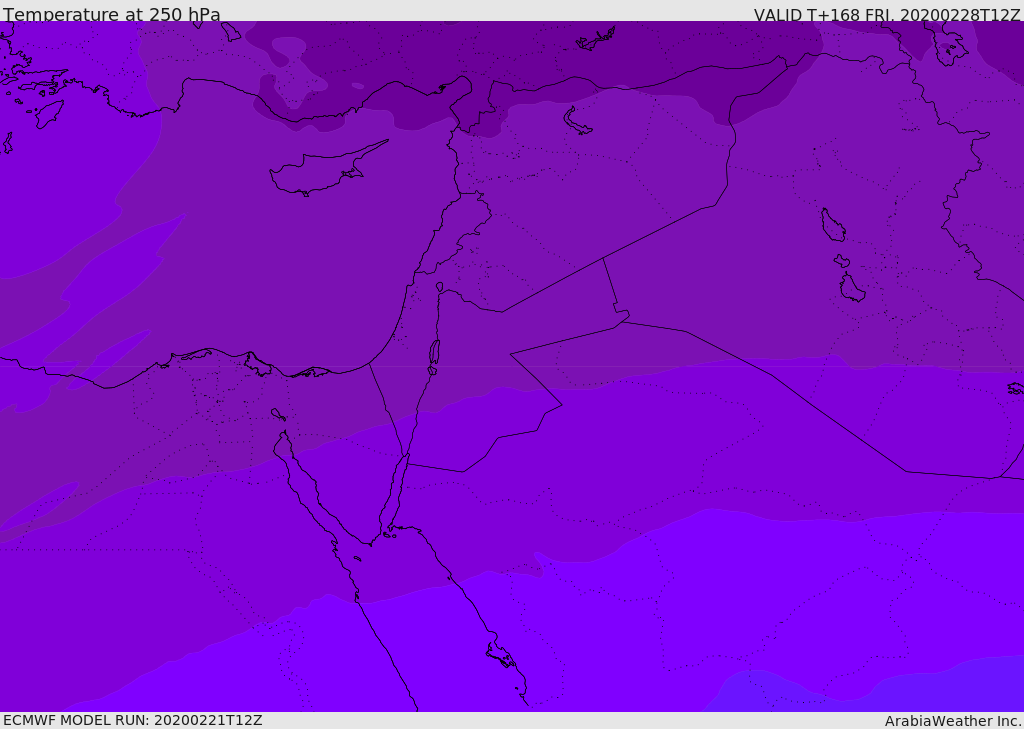Click the 'VALID T+168 FRI. 20200228T12Z' label
This screenshot has height=729, width=1024.
tap(887, 14)
